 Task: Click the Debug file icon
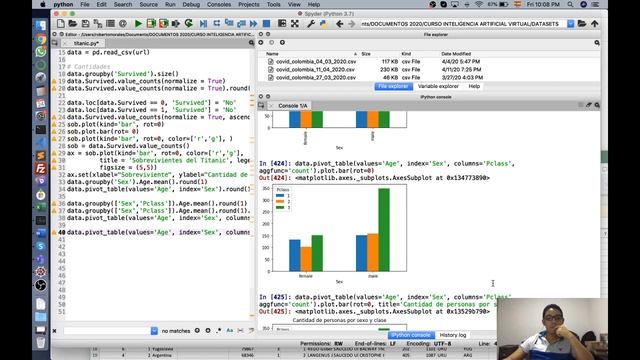click(203, 24)
